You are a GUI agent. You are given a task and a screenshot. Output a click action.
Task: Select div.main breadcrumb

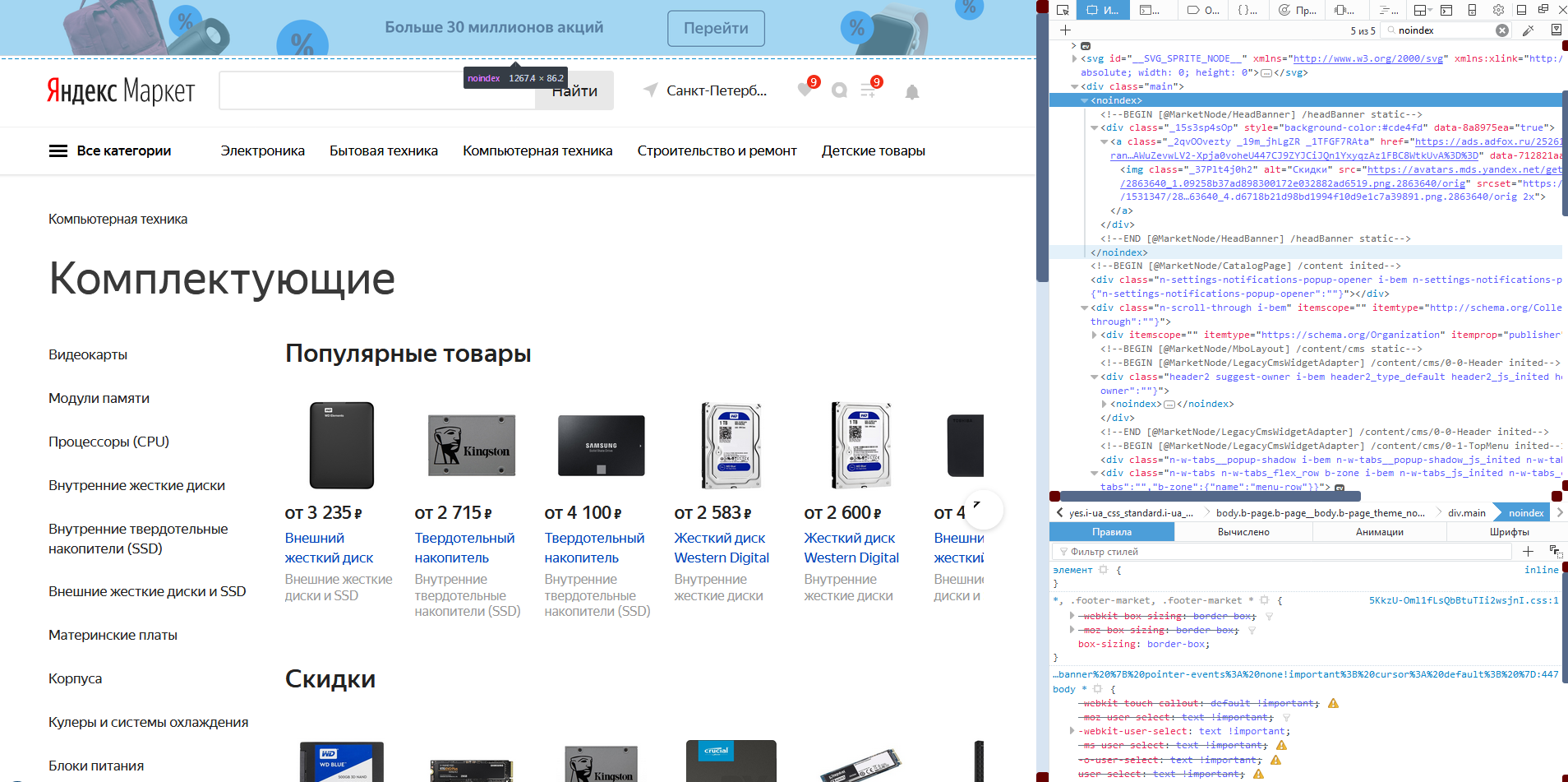click(1466, 513)
